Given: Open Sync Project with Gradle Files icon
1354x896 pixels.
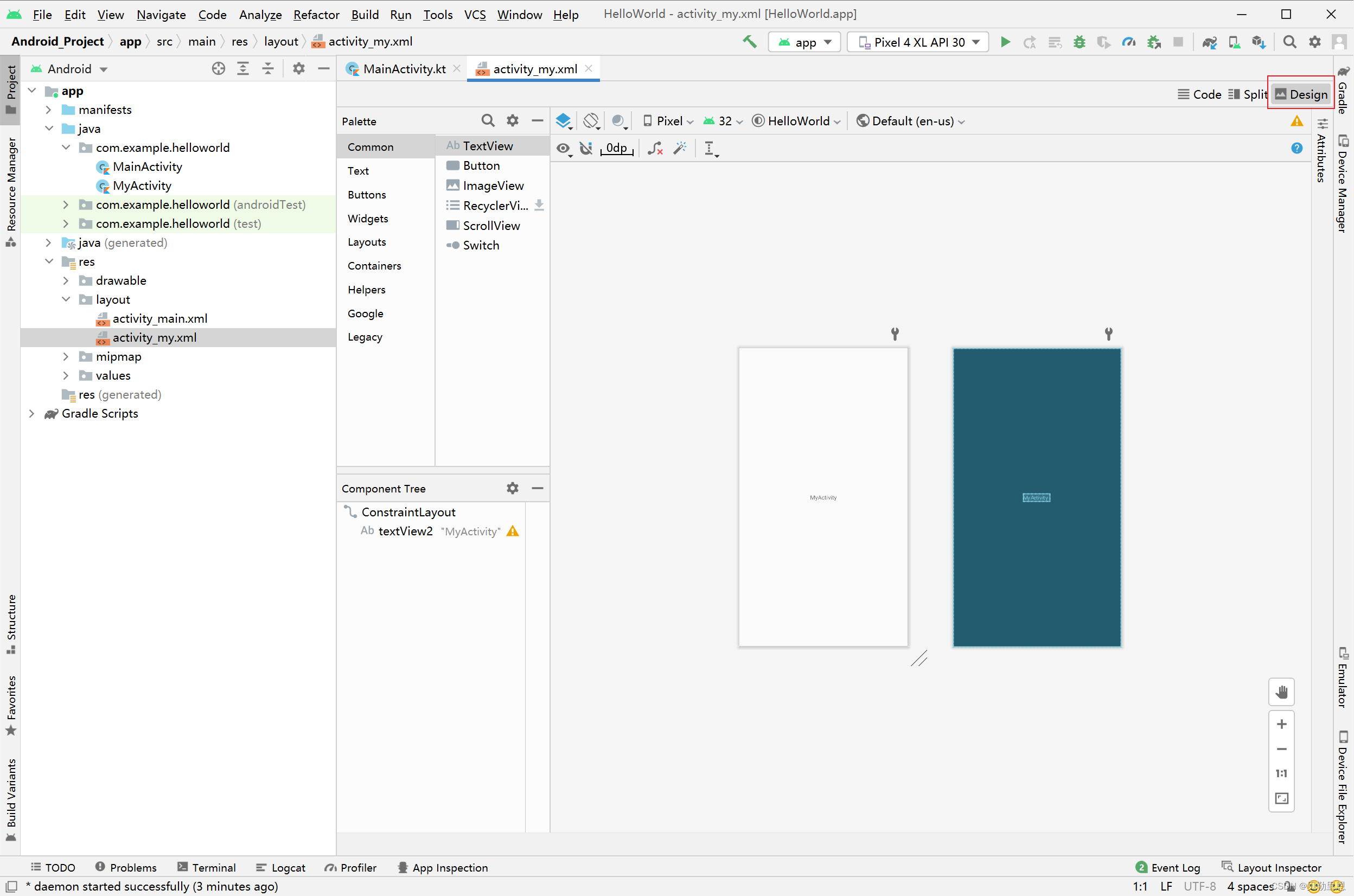Looking at the screenshot, I should (1209, 42).
